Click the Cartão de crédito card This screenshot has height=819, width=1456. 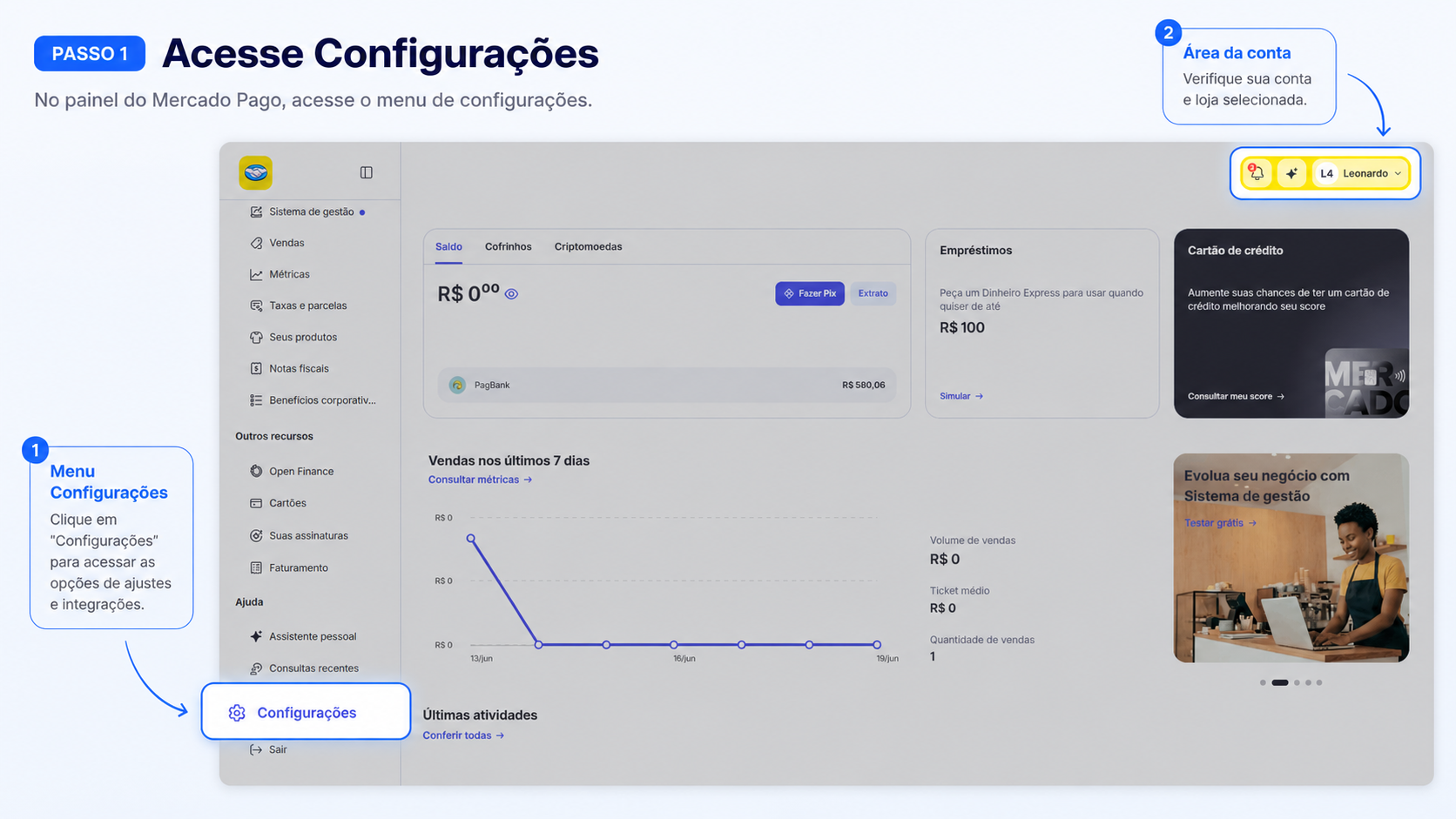(x=1291, y=324)
